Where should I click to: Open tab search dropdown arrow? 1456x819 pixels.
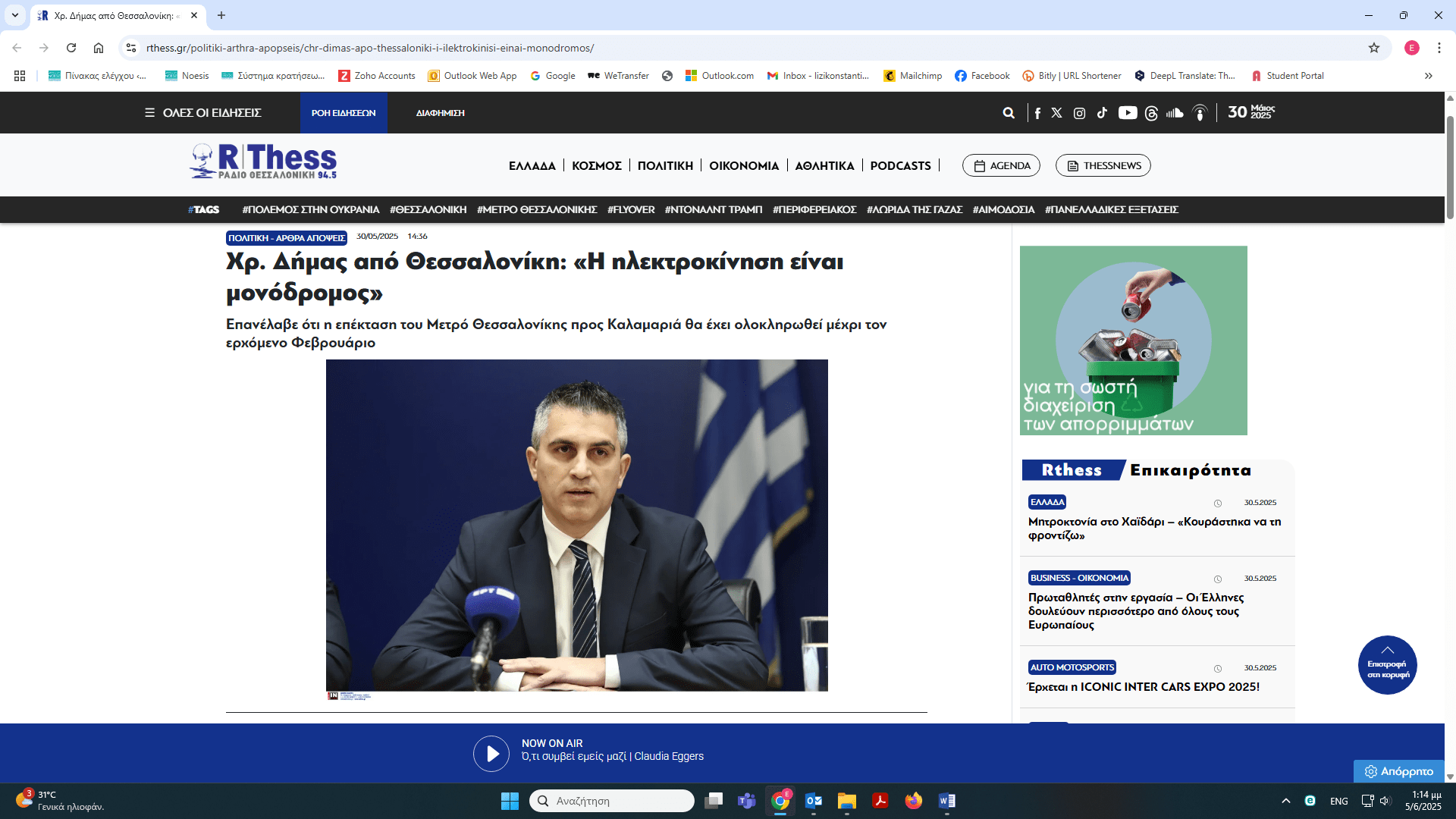click(15, 15)
